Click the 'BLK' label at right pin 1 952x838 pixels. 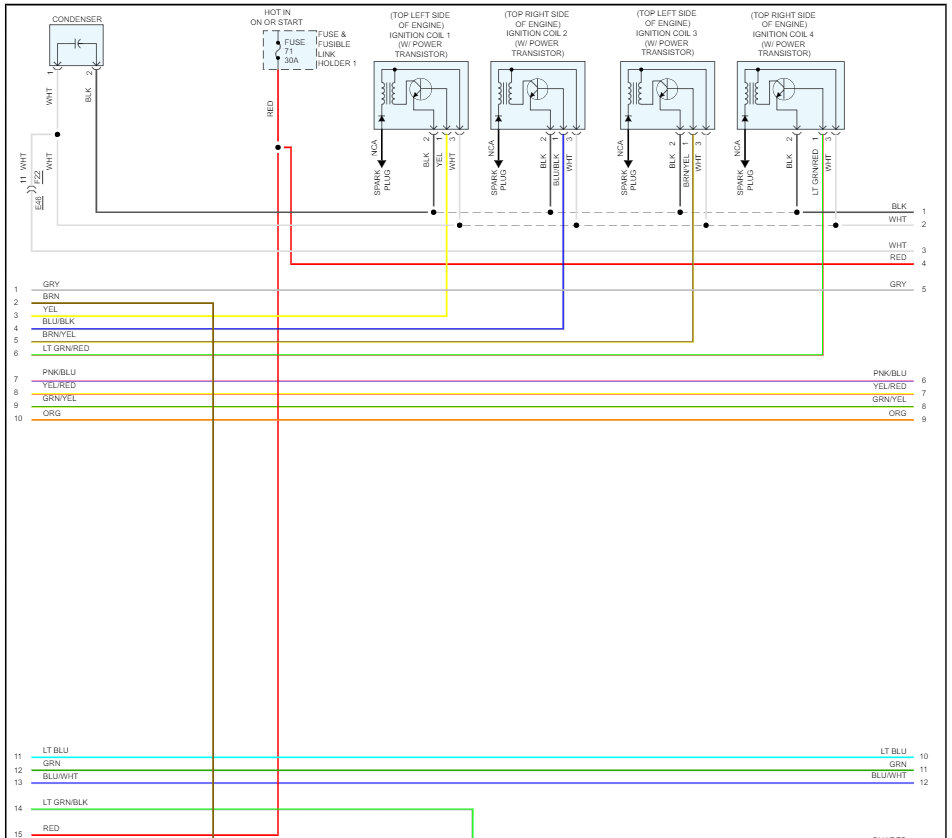(x=899, y=206)
